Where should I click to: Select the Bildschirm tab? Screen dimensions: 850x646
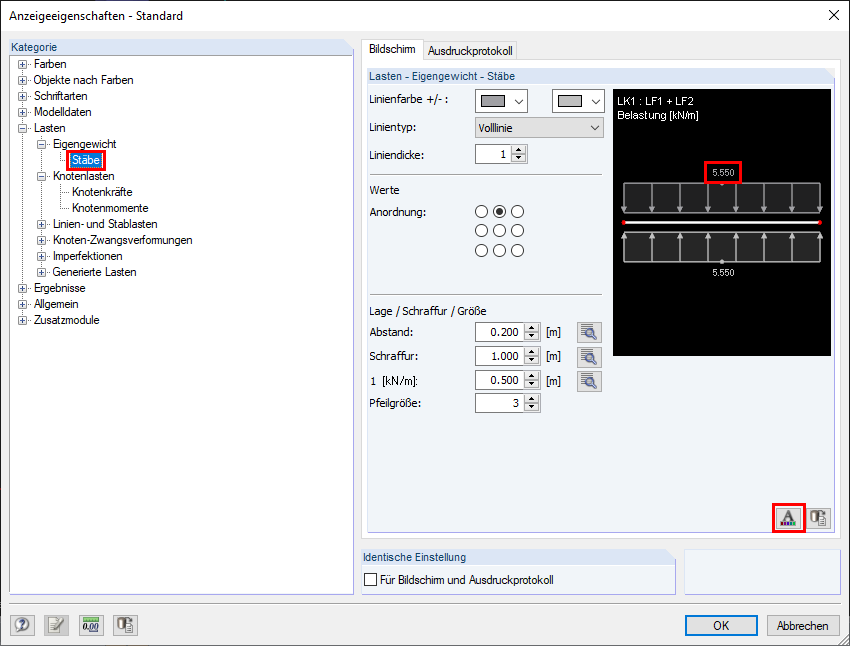tap(392, 50)
